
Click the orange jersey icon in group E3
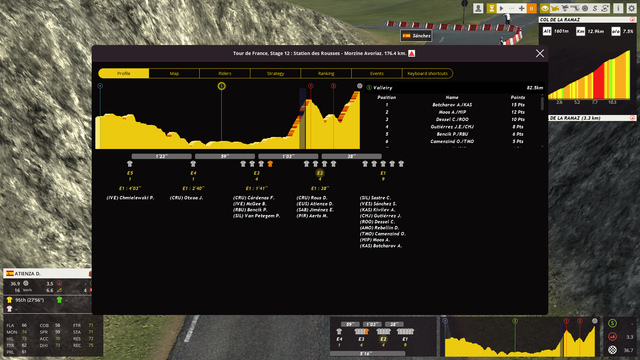[270, 164]
